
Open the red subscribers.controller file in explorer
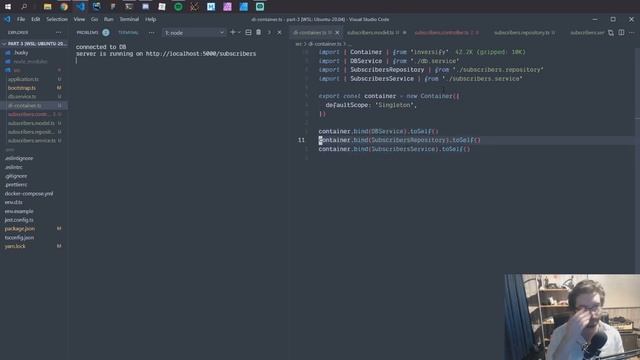point(28,114)
